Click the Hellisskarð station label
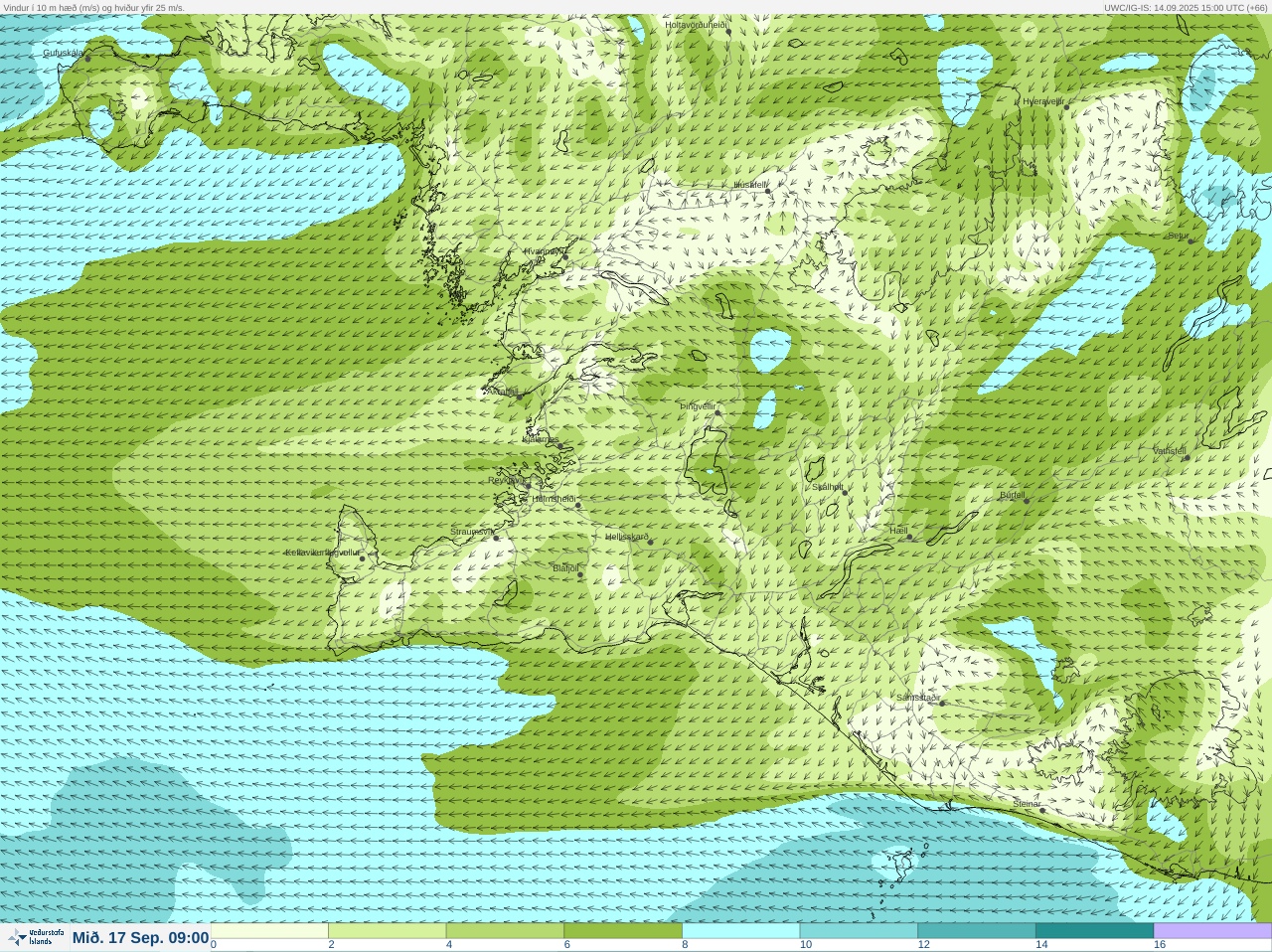 pyautogui.click(x=627, y=537)
